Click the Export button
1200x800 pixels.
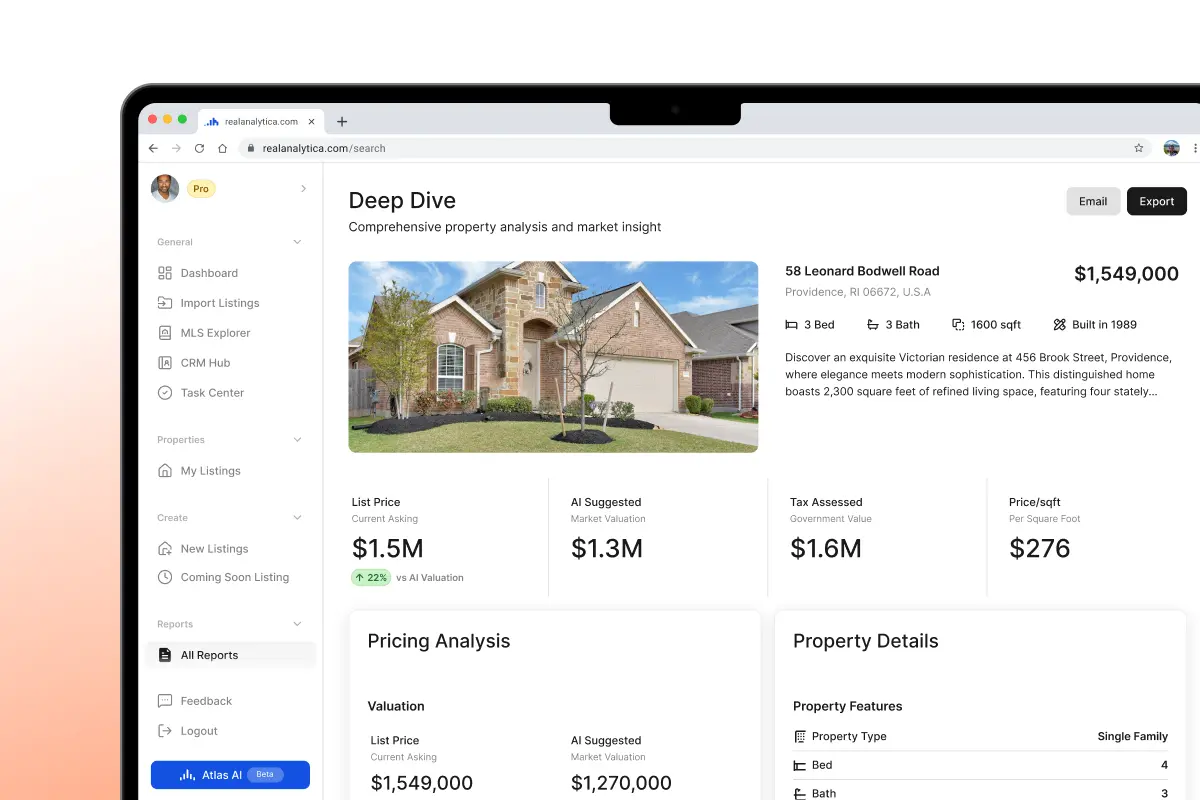1156,201
